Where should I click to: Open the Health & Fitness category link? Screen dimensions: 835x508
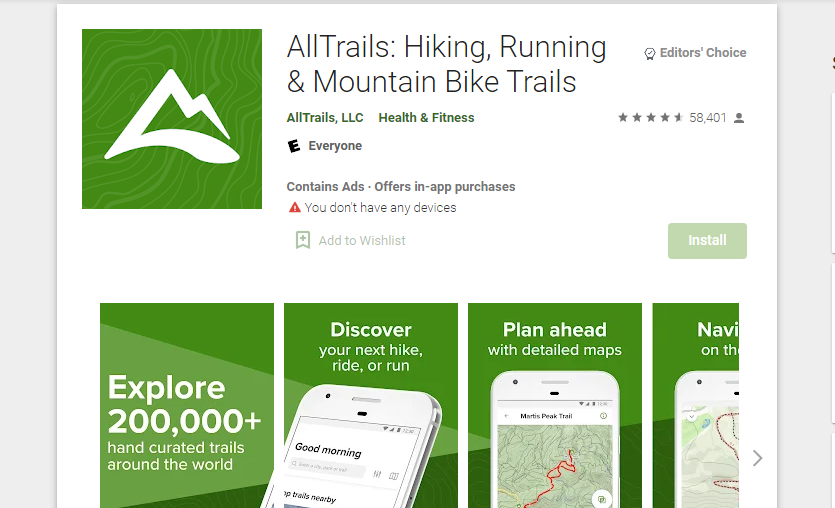[x=426, y=118]
